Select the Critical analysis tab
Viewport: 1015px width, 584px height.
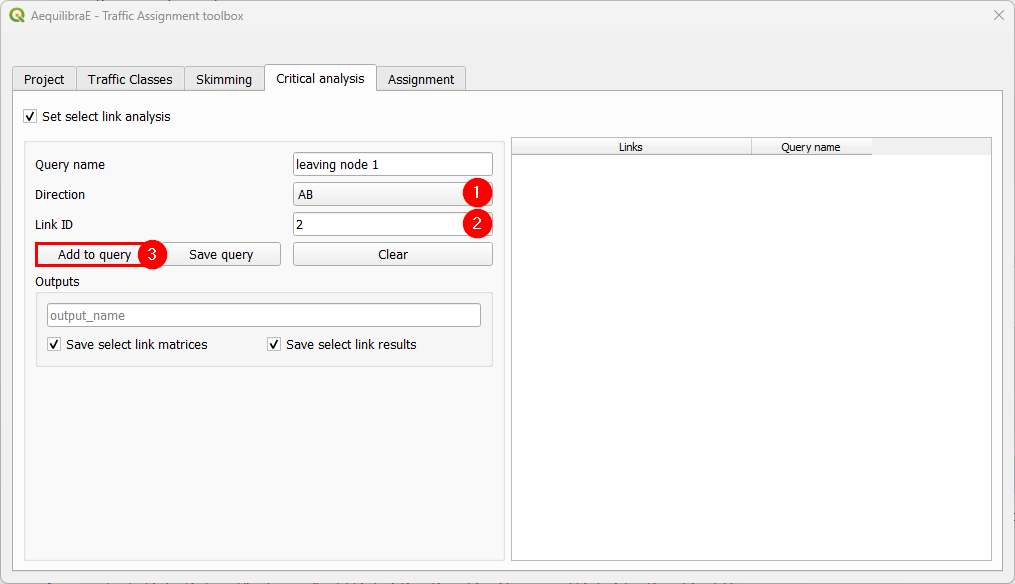[x=320, y=78]
